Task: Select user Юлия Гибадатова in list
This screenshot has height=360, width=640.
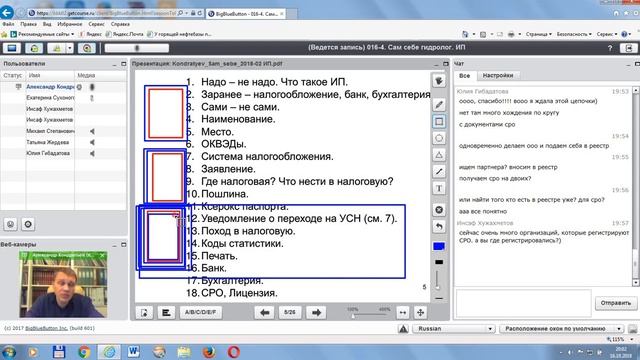Action: [48, 153]
